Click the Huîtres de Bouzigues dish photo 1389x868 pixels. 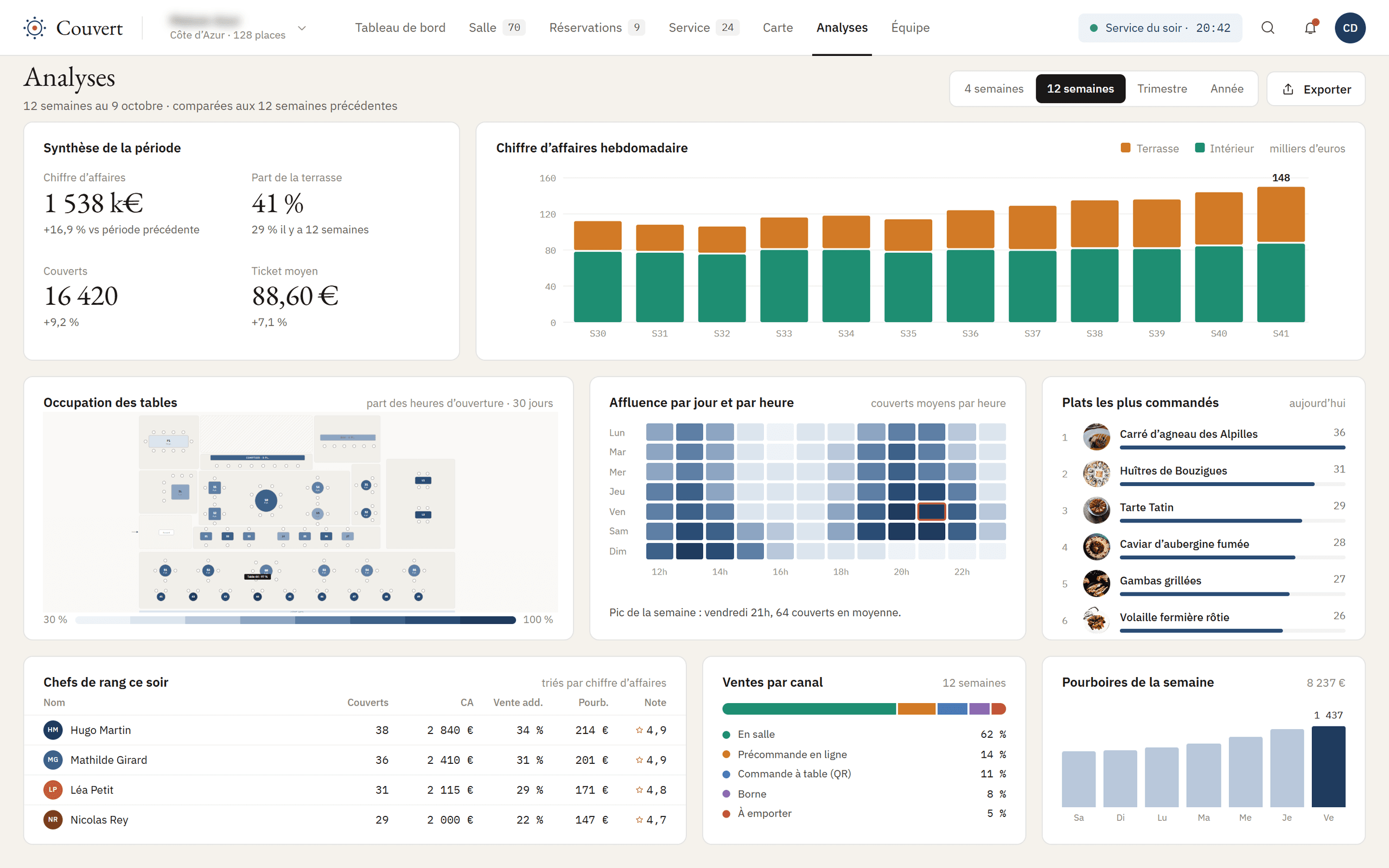[1096, 474]
